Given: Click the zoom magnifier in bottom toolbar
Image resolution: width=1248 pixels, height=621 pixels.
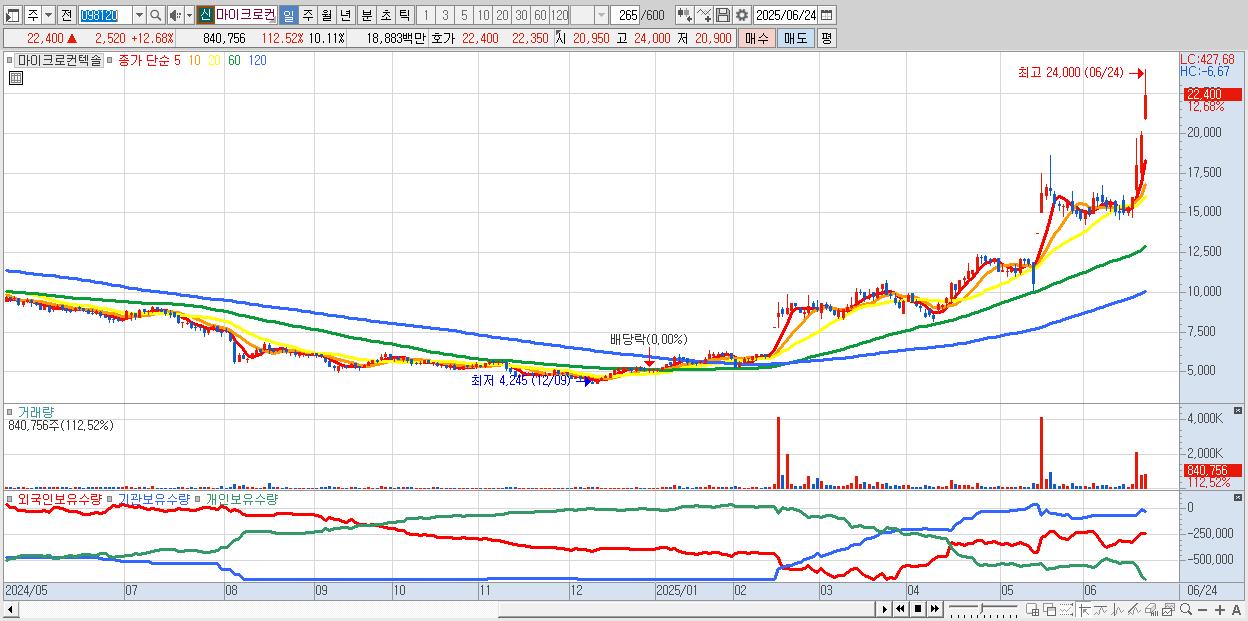Looking at the screenshot, I should [1186, 609].
